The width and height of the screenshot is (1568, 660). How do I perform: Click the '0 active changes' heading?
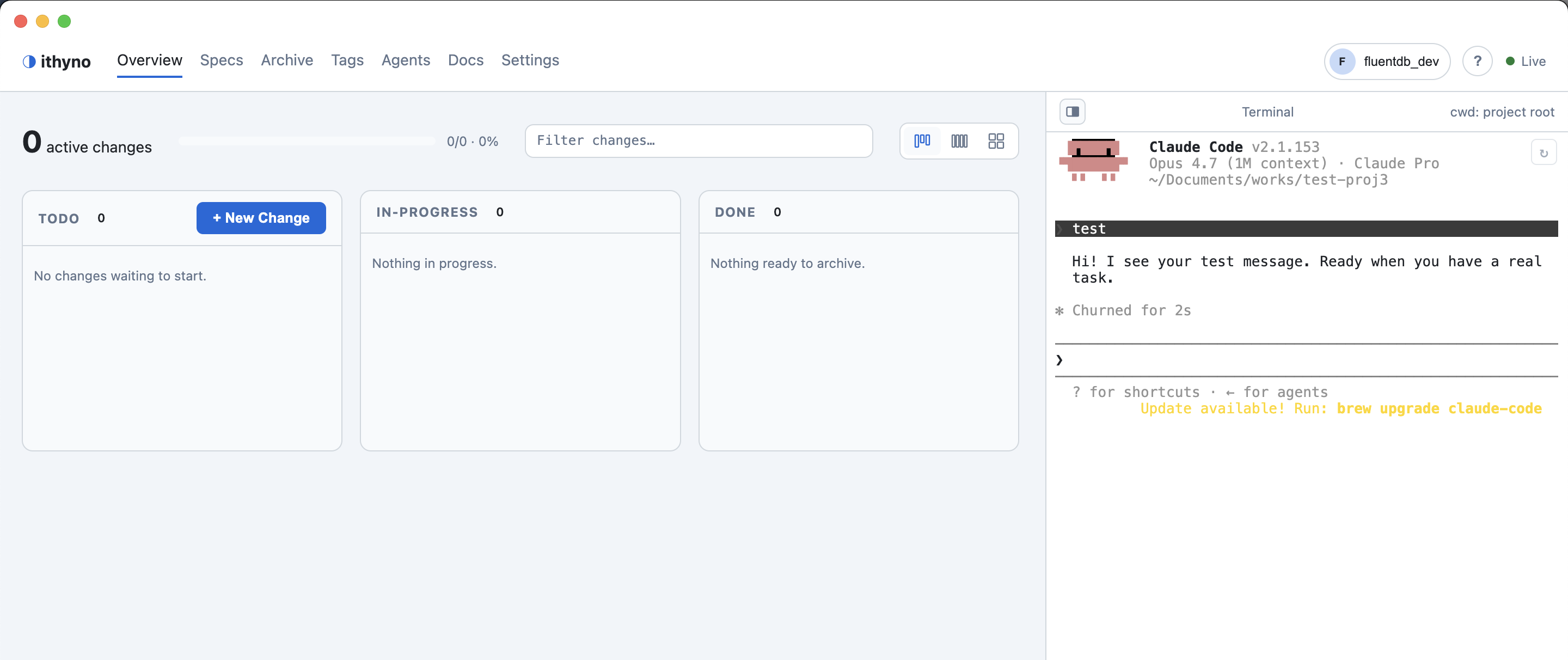[x=87, y=143]
